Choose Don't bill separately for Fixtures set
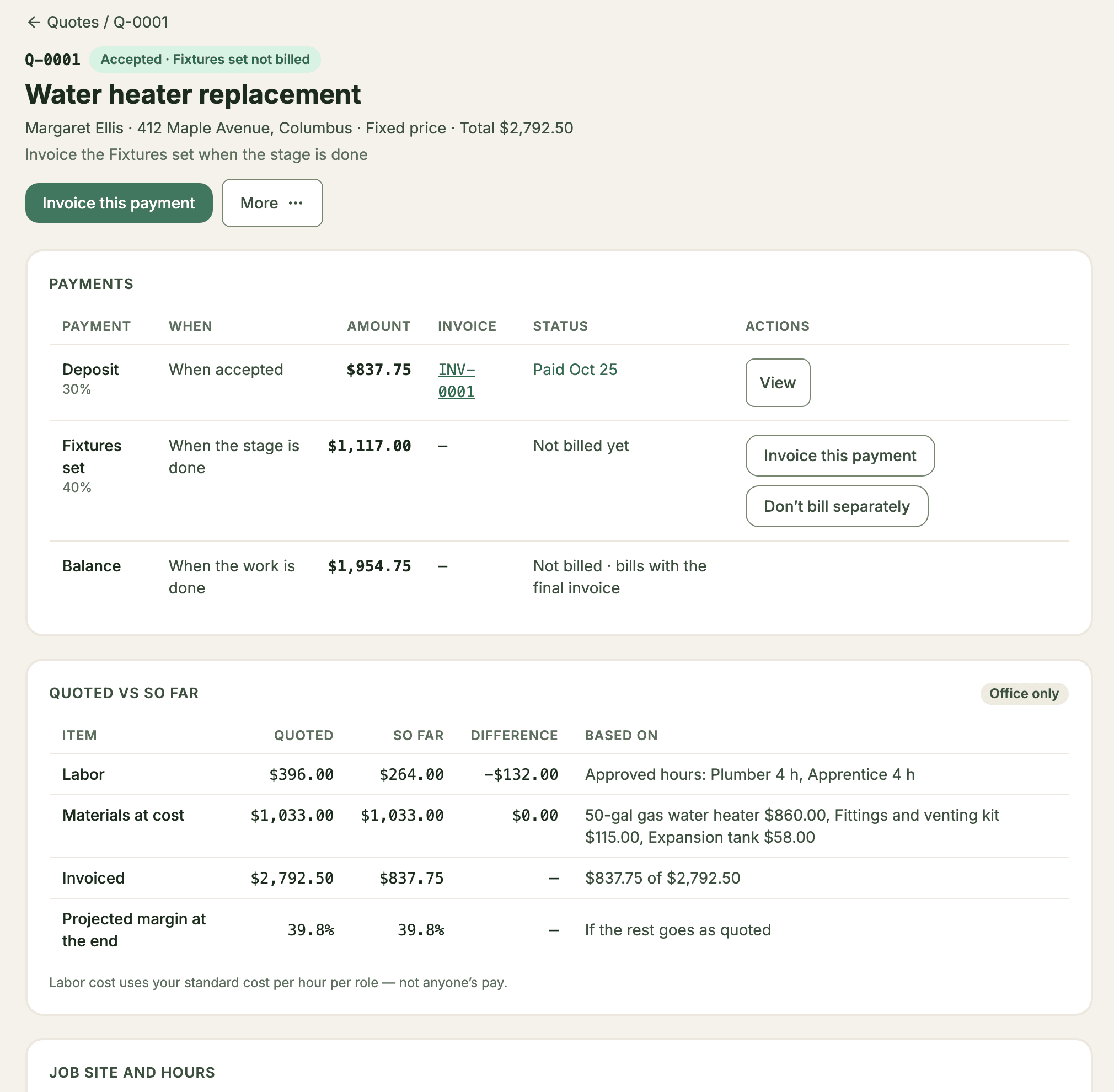The width and height of the screenshot is (1114, 1092). (837, 506)
